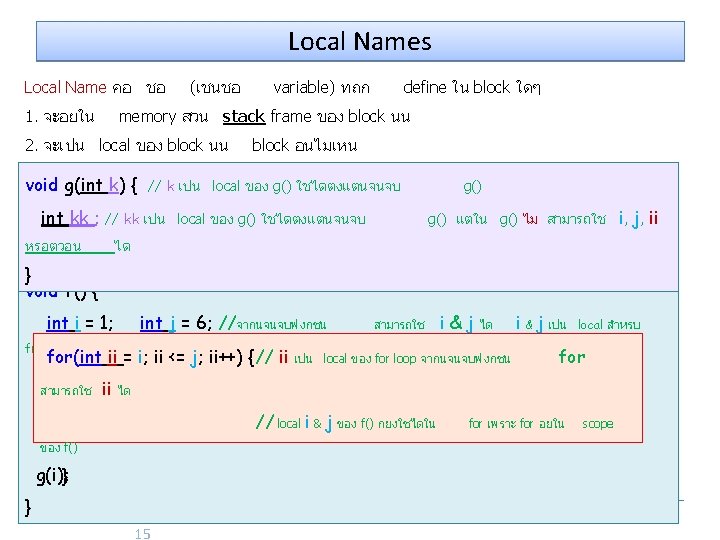720x540 pixels.
Task: Click the "define" text in the first line
Action: 424,88
